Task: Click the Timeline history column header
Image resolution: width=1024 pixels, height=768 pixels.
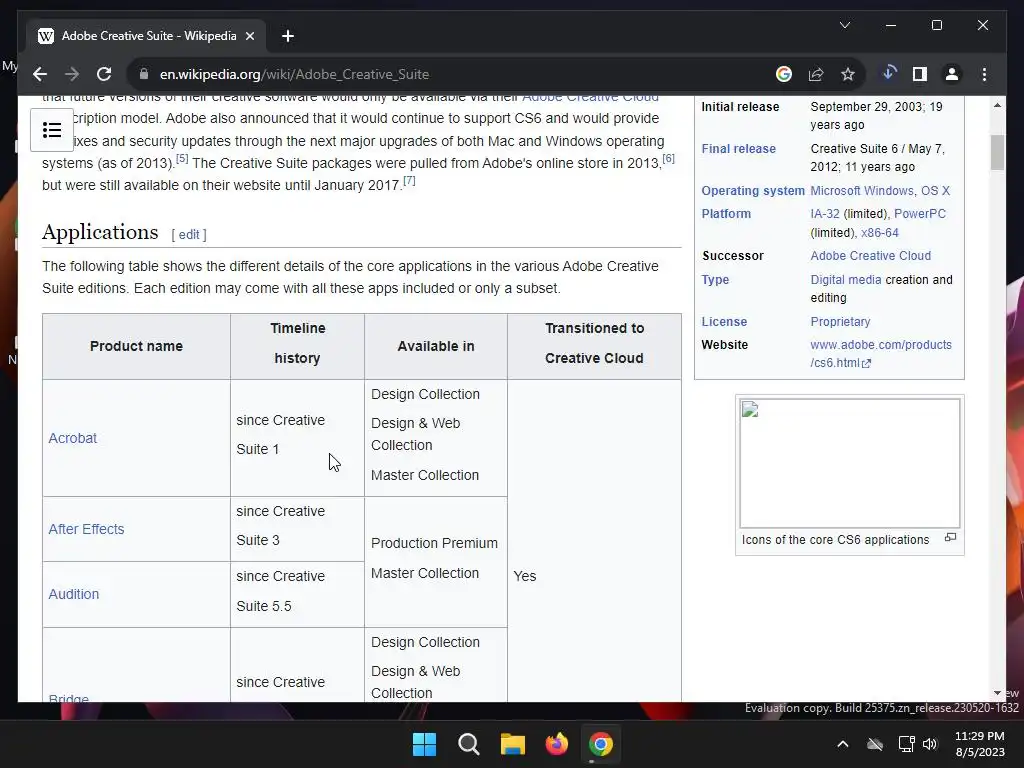Action: 297,344
